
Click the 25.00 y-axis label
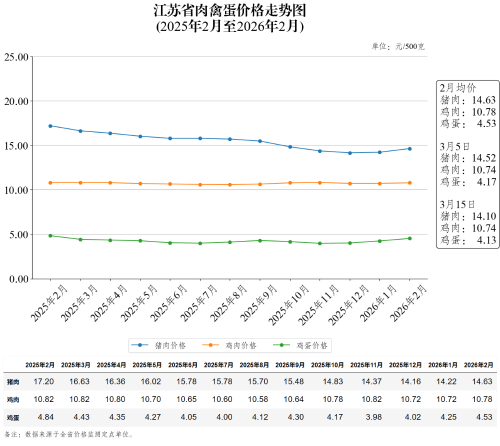(16, 57)
